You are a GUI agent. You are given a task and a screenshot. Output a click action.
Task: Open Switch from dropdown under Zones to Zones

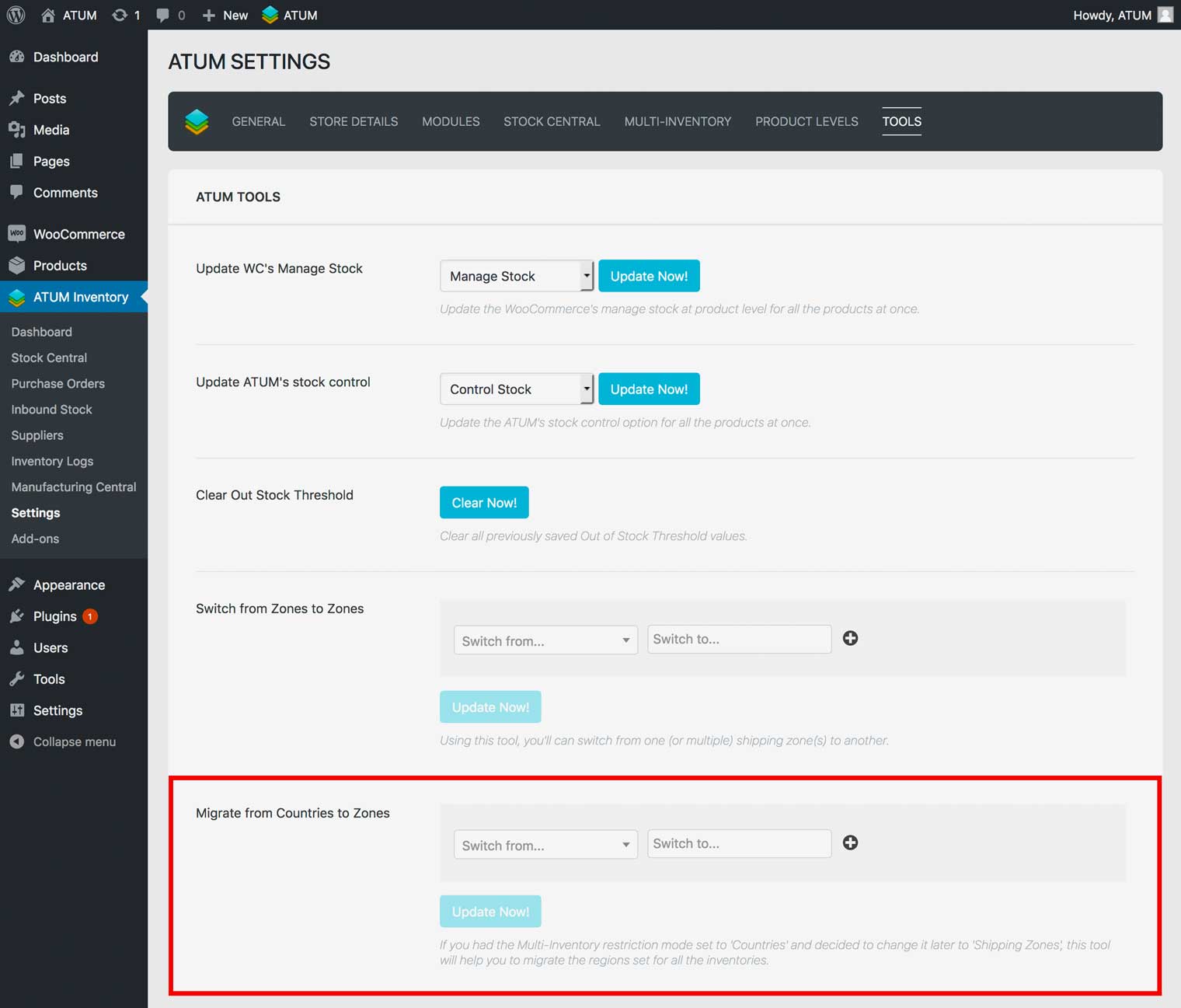tap(545, 640)
